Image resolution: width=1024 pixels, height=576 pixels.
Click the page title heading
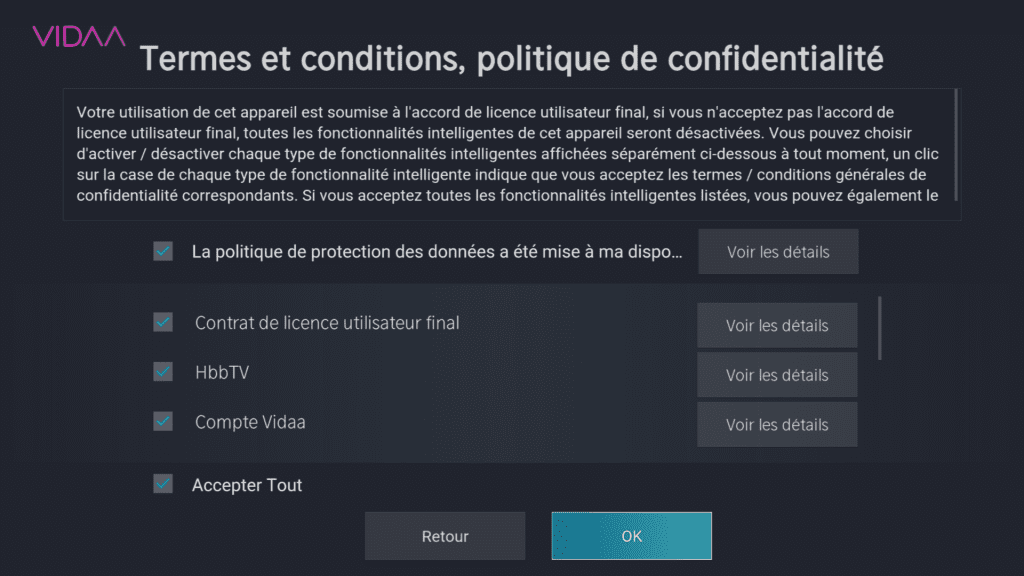[511, 59]
